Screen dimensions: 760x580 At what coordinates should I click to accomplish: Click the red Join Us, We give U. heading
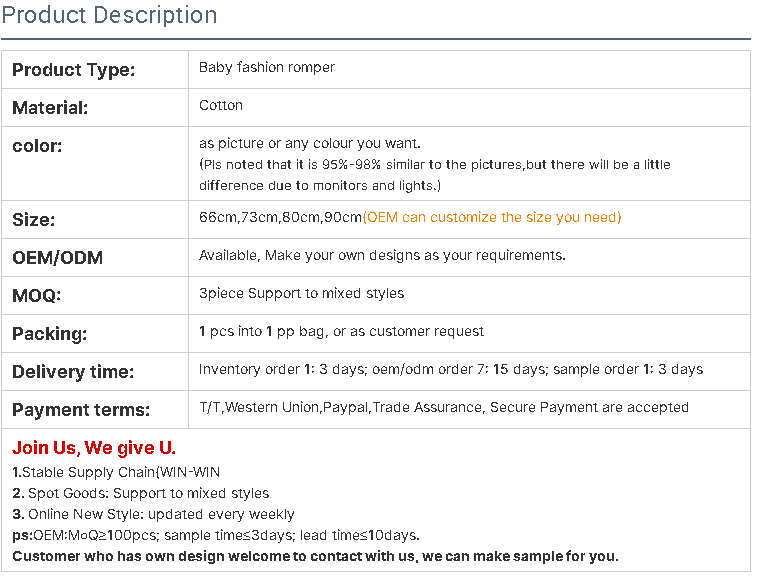tap(94, 448)
